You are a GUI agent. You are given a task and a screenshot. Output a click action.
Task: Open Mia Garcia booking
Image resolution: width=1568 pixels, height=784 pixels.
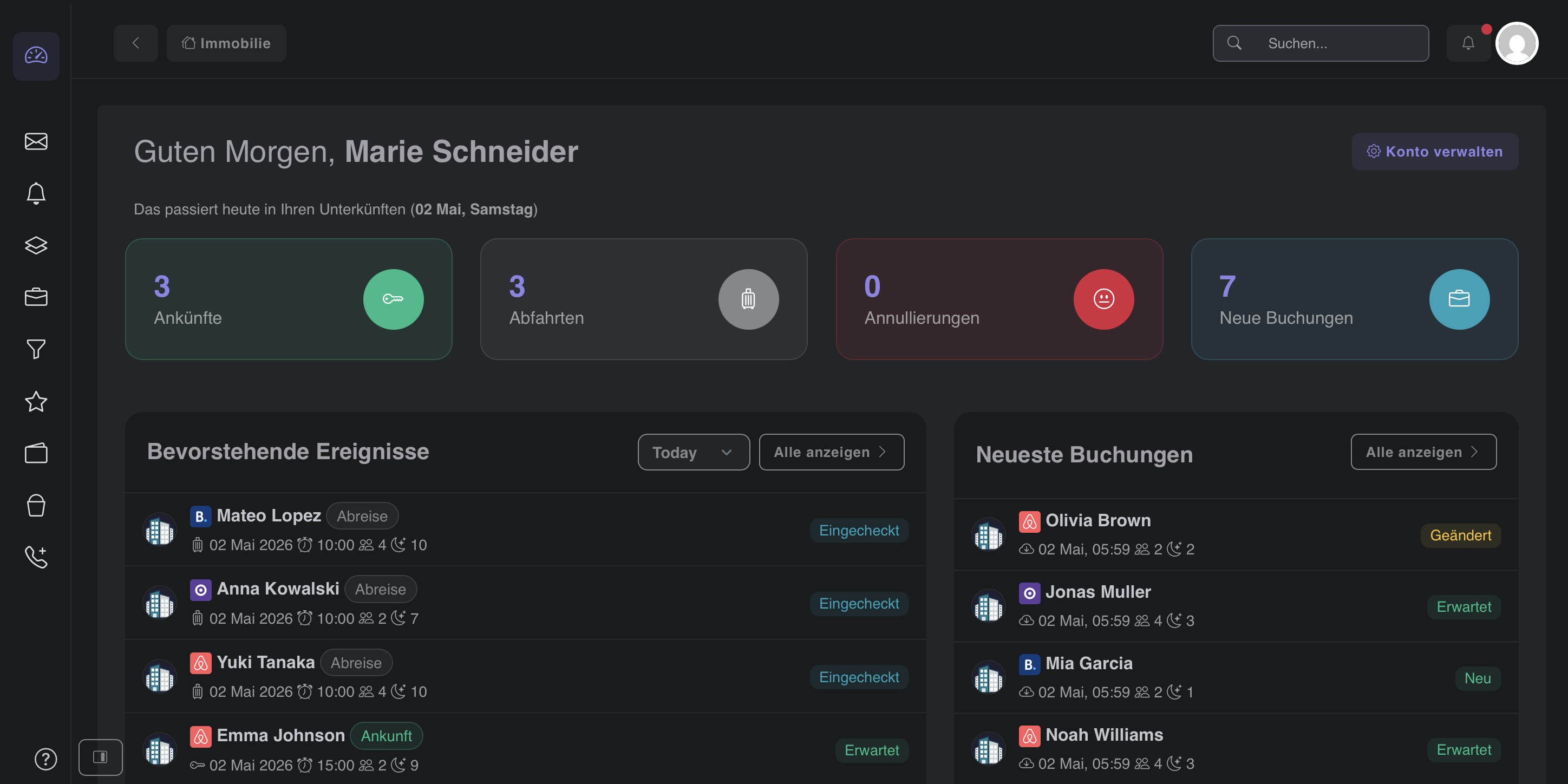click(1236, 677)
